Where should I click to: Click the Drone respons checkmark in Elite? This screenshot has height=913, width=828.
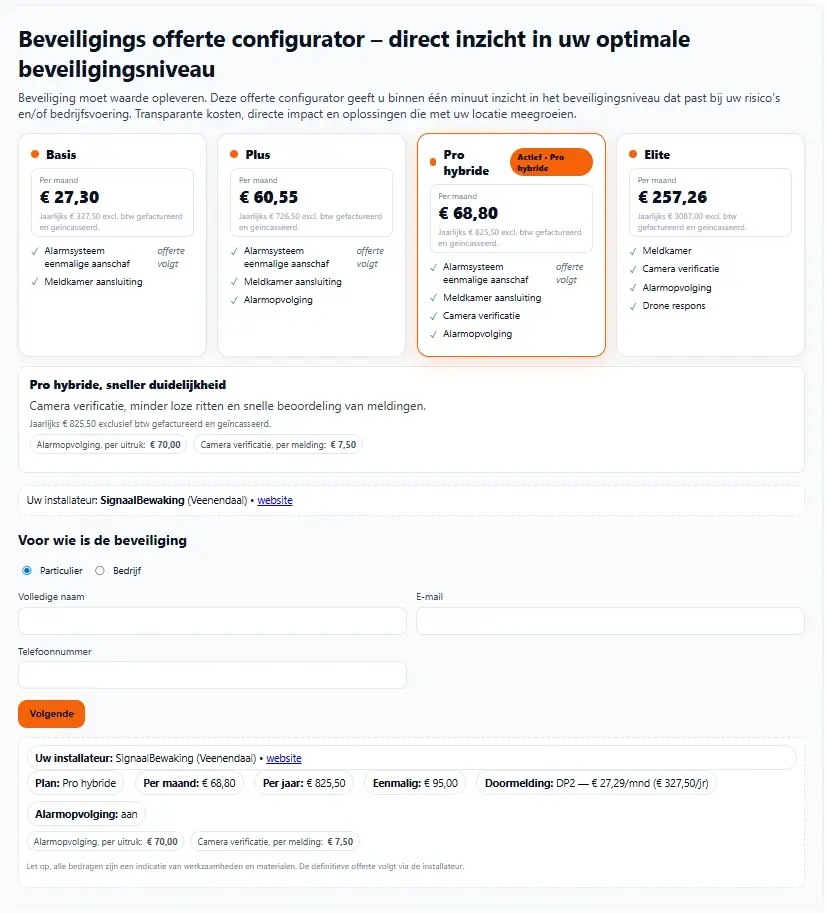[x=634, y=306]
